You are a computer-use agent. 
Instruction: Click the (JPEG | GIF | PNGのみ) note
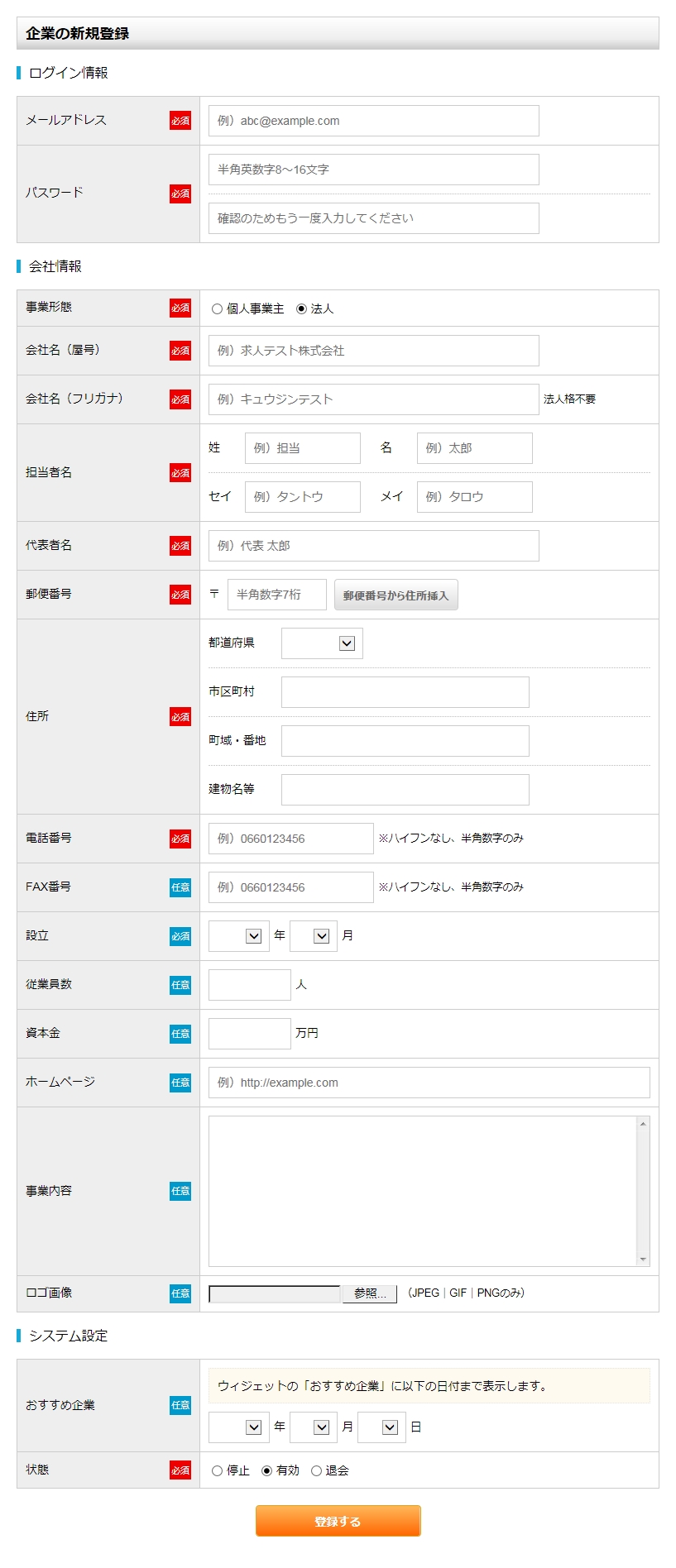point(466,1293)
